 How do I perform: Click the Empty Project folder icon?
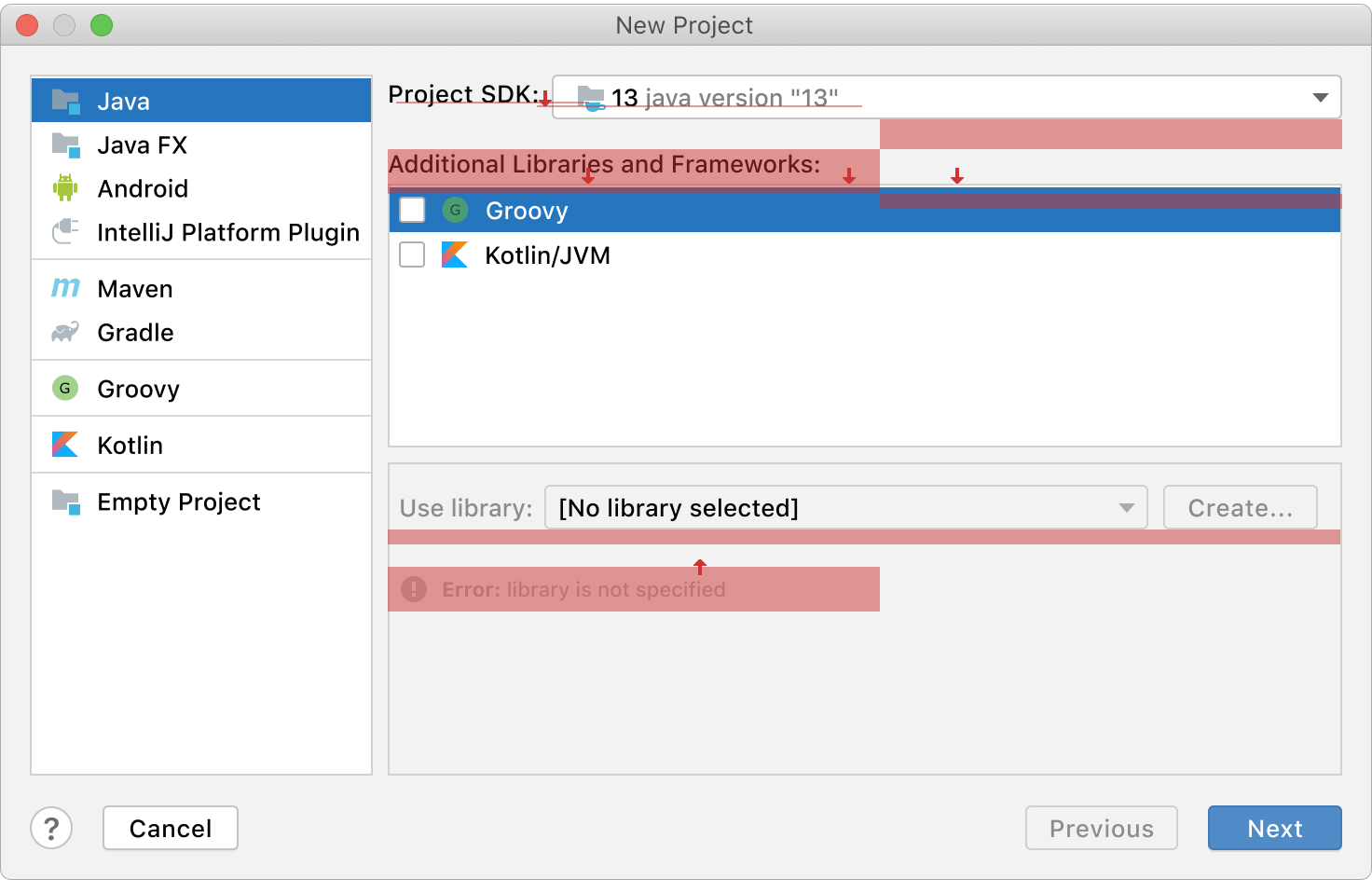[65, 502]
